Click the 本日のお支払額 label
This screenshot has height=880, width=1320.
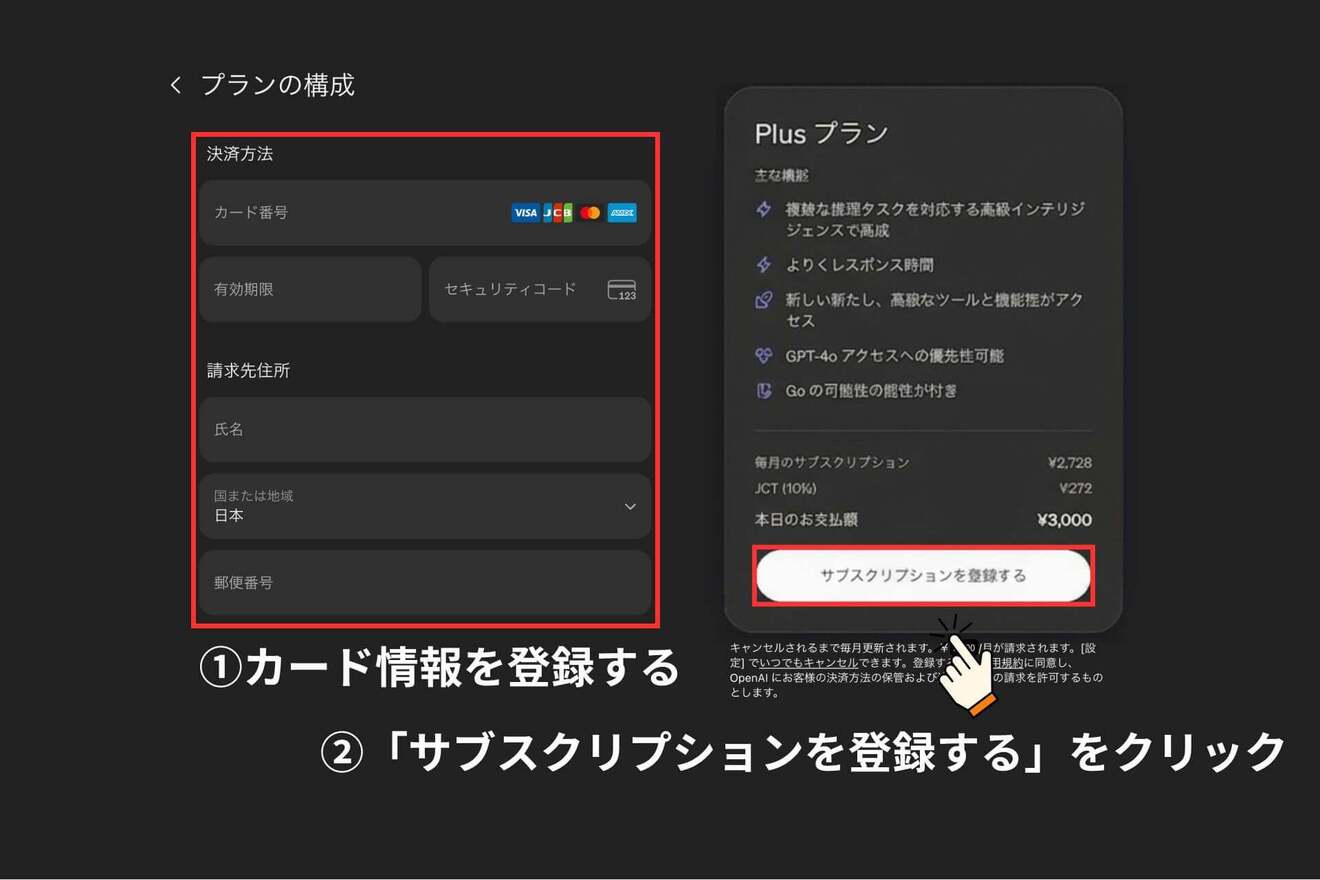click(806, 520)
